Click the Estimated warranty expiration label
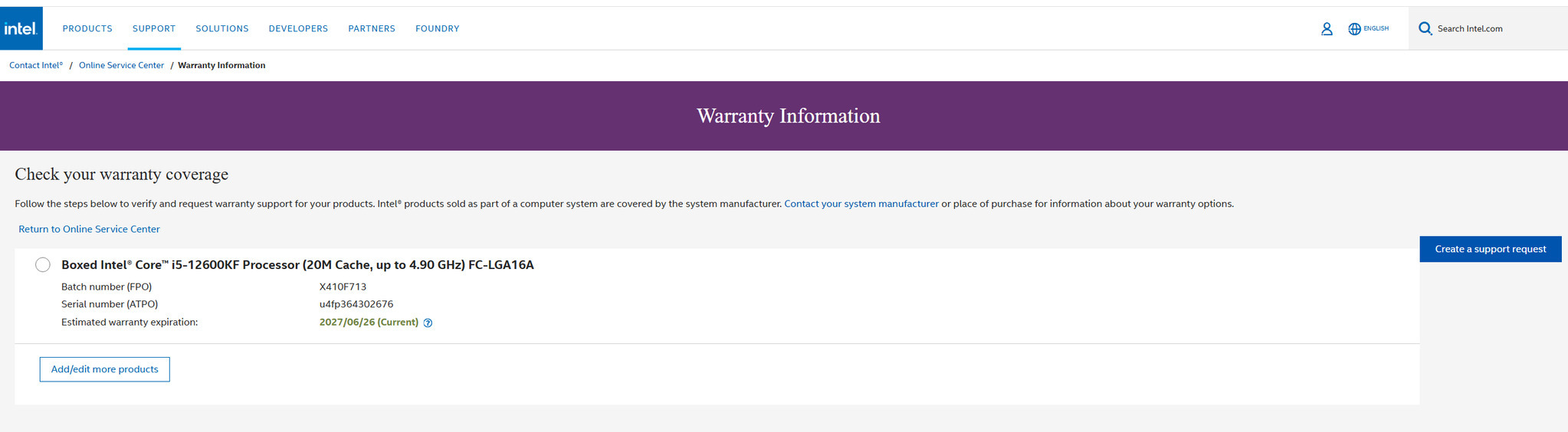Image resolution: width=1568 pixels, height=432 pixels. click(x=130, y=322)
